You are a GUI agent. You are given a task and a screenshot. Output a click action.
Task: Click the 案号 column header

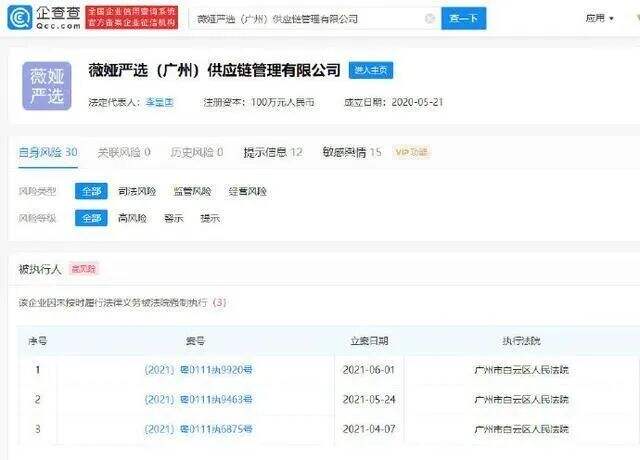tap(196, 341)
